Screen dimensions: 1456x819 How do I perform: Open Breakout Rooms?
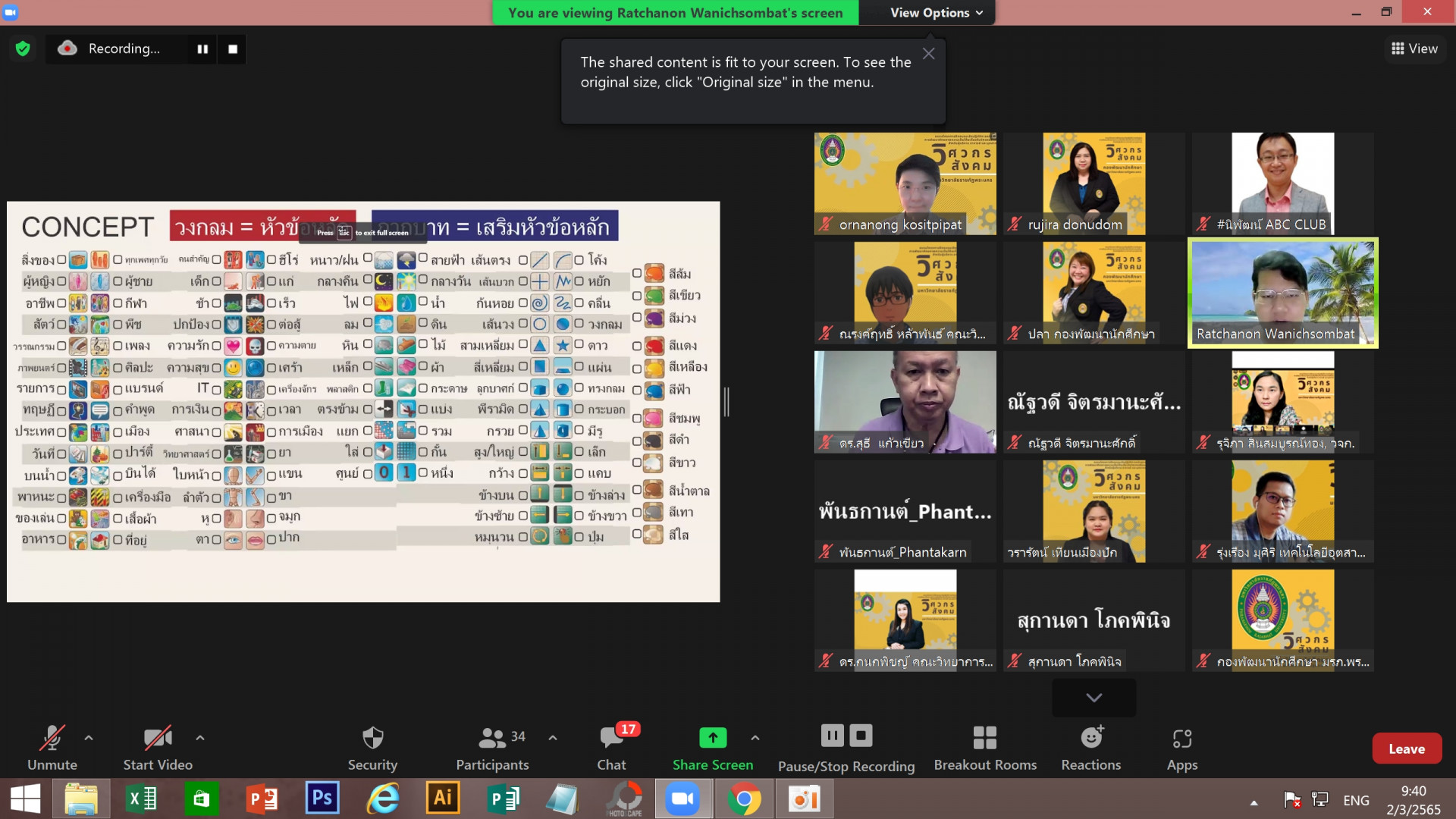[x=984, y=738]
